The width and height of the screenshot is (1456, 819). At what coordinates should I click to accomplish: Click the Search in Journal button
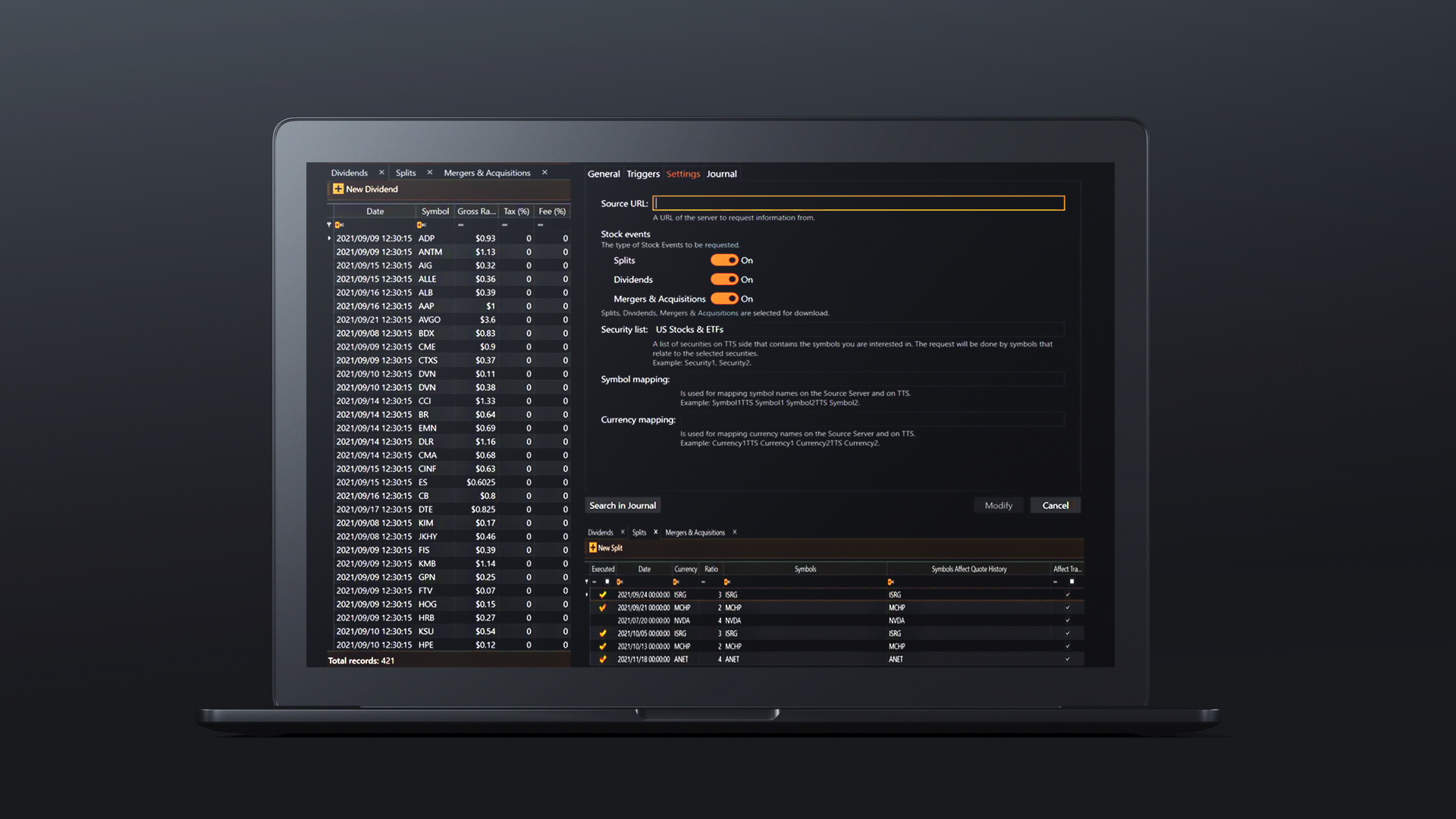pos(622,505)
